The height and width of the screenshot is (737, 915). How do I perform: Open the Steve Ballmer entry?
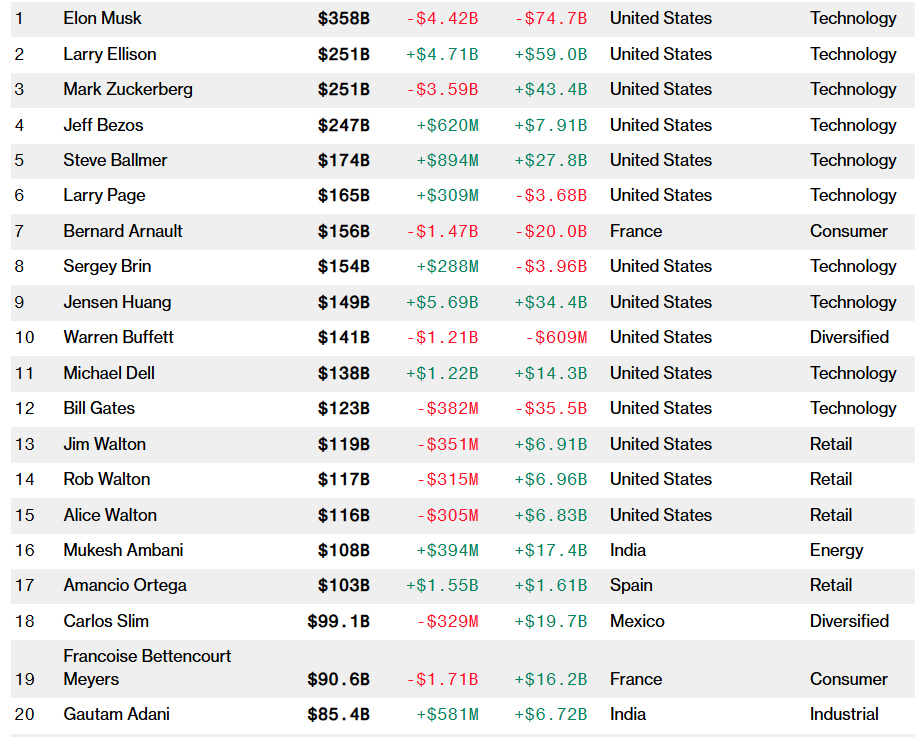115,160
